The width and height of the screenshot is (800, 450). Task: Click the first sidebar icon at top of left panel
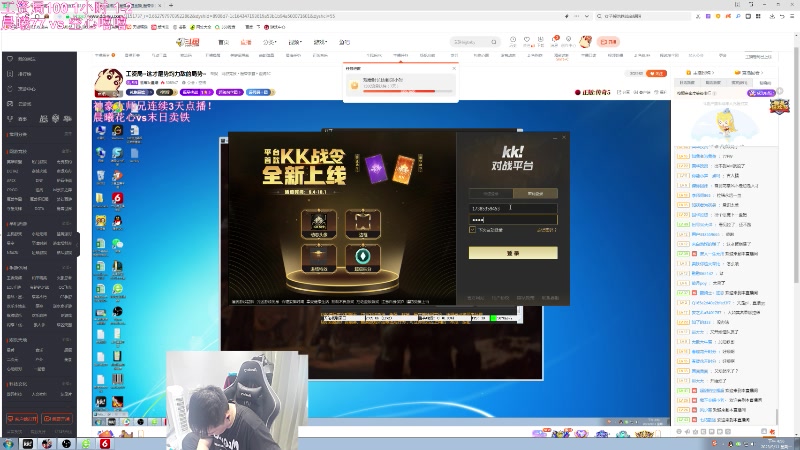point(10,59)
